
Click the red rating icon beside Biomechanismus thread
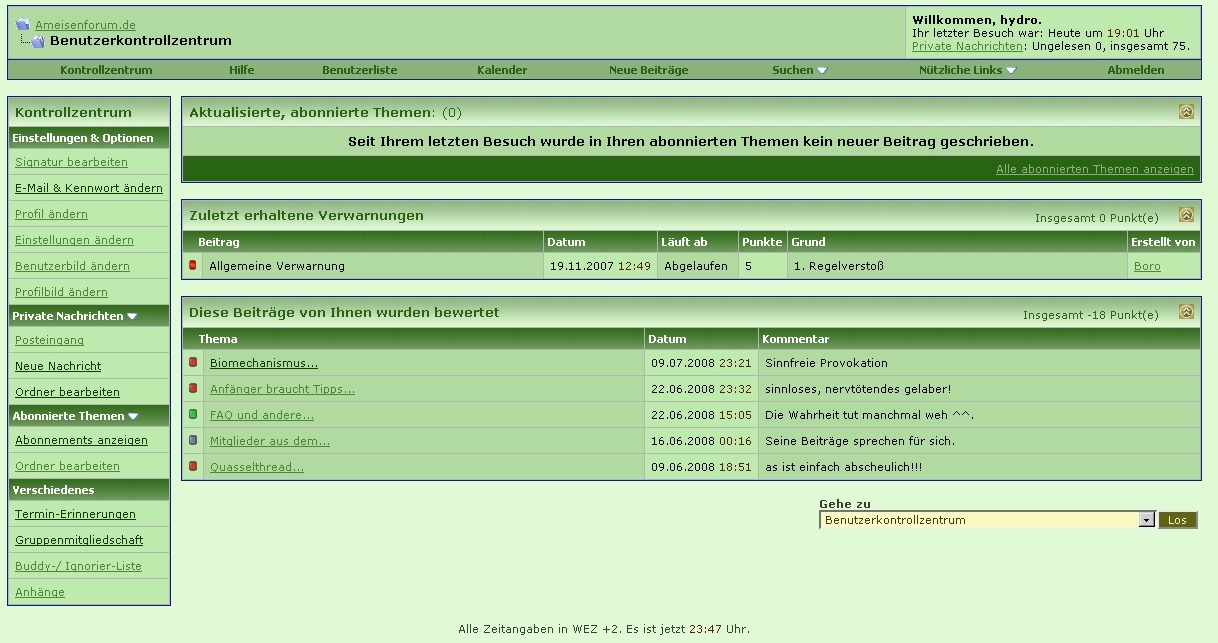click(193, 362)
